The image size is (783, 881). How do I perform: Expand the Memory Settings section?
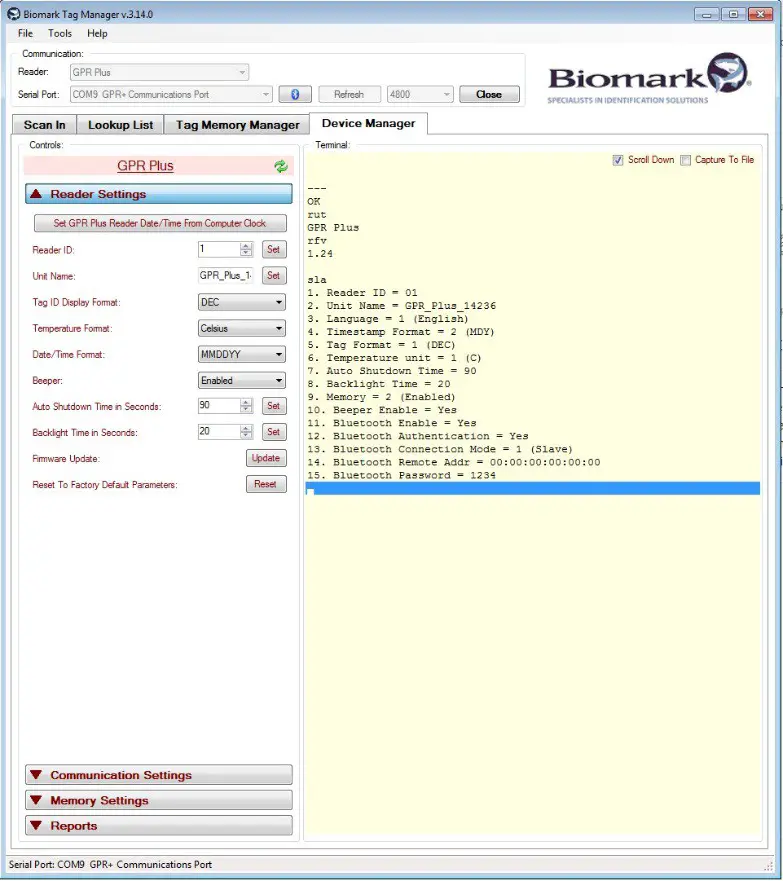tap(158, 800)
